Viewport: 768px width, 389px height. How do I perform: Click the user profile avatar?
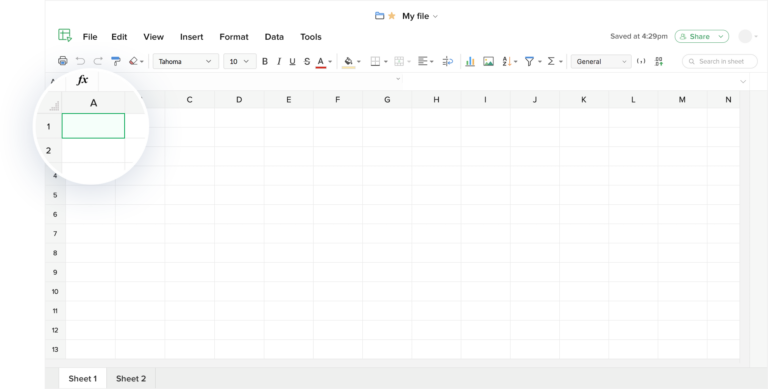745,36
